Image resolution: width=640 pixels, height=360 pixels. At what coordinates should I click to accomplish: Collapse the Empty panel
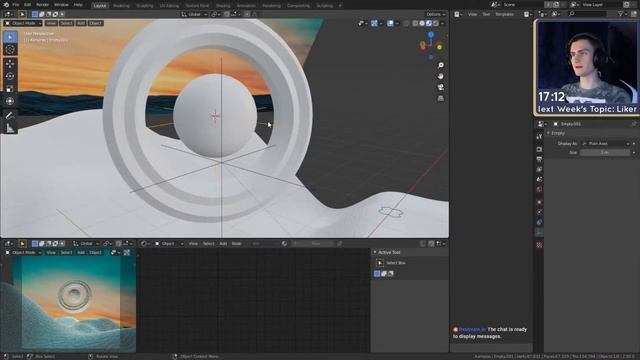[x=549, y=133]
